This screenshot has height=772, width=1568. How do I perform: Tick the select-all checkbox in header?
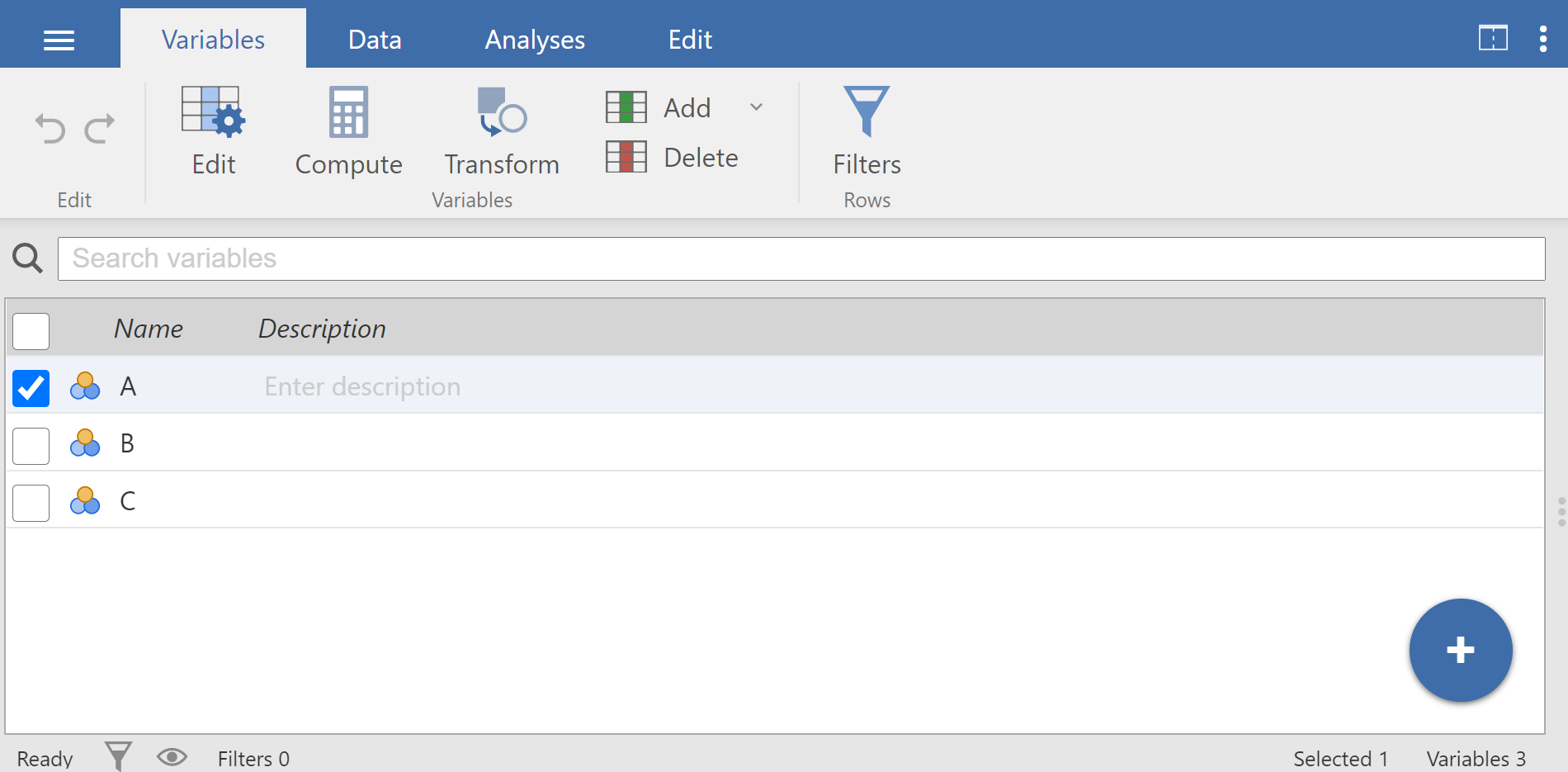(31, 331)
